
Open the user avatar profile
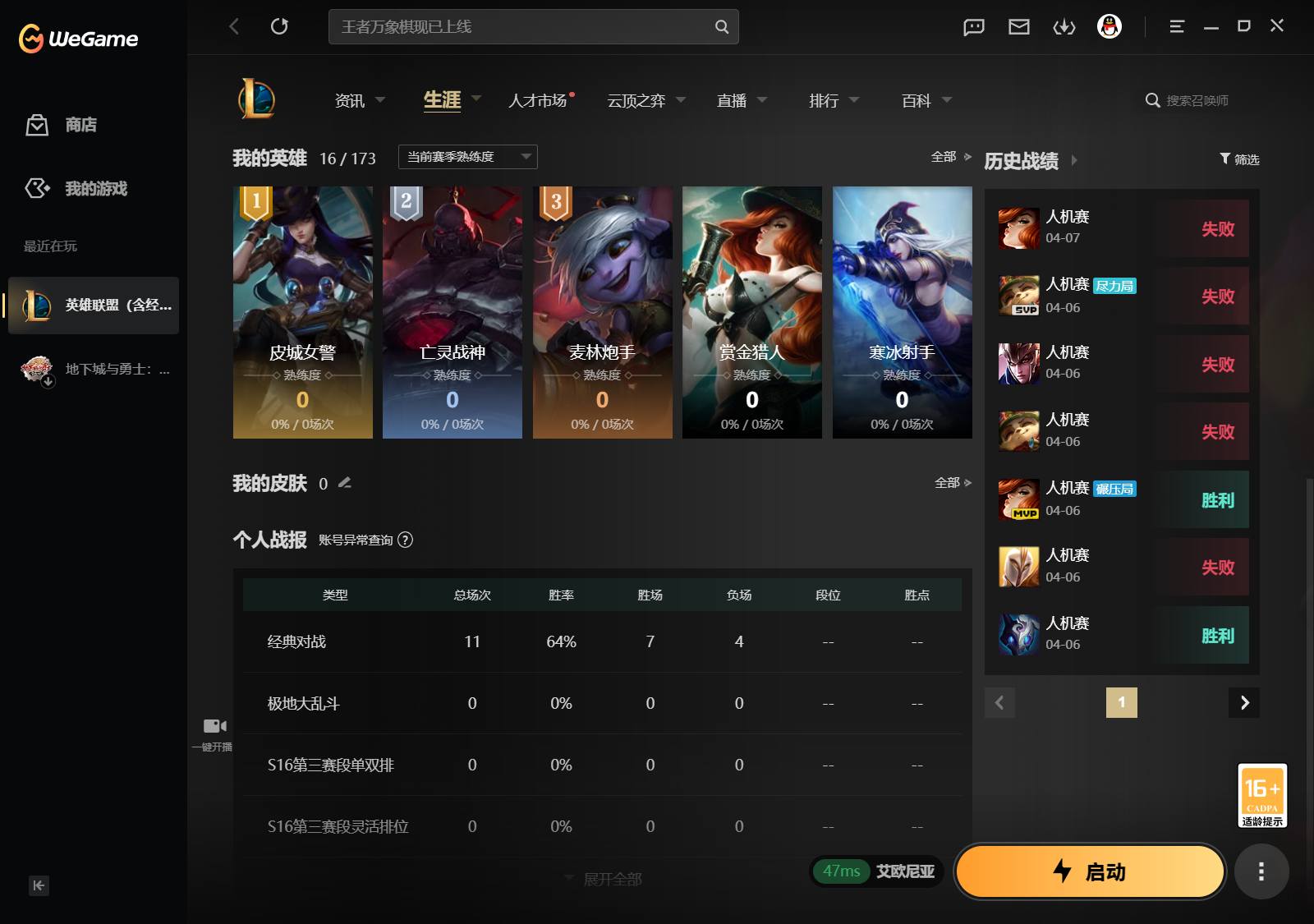(1110, 26)
